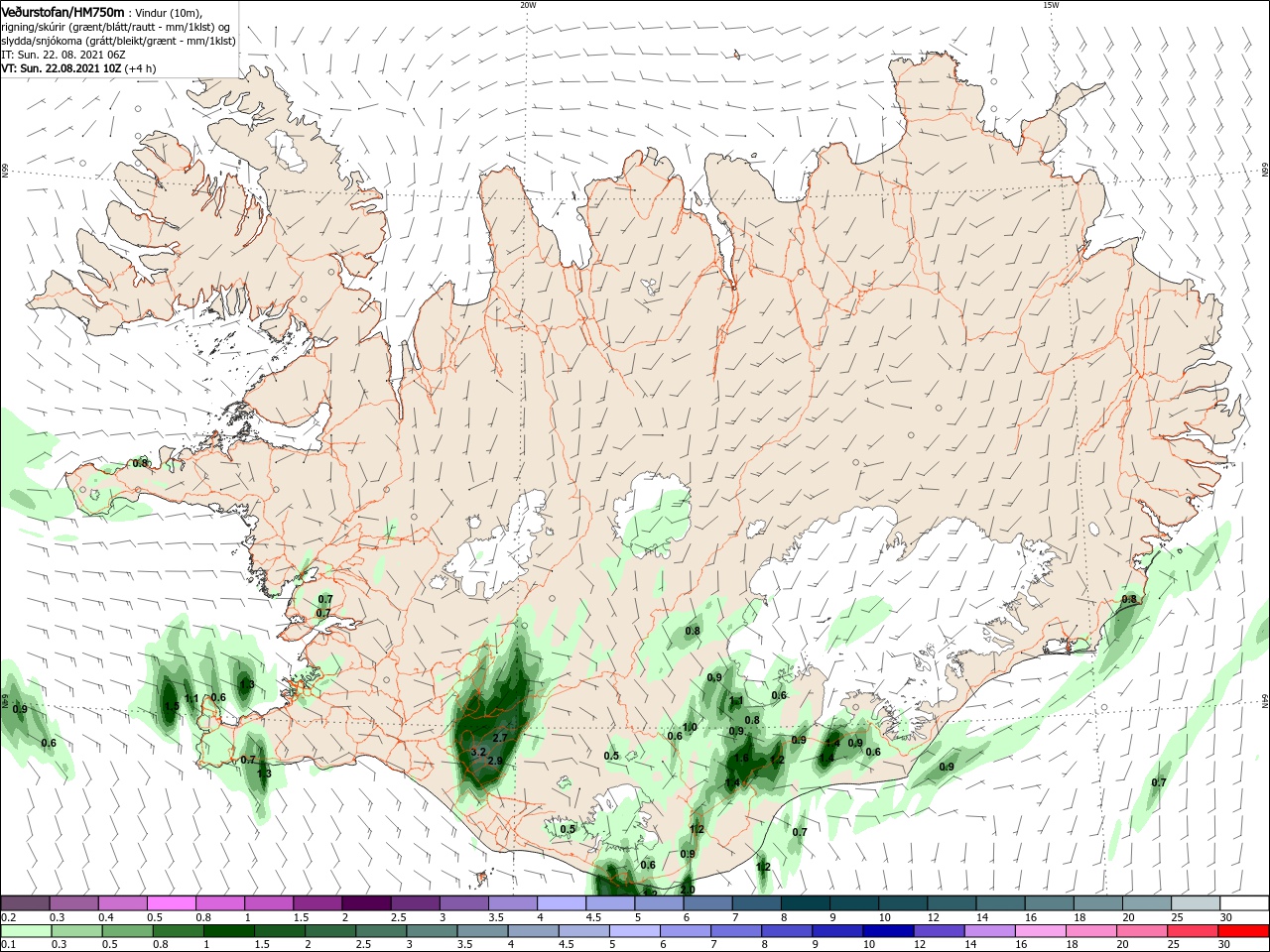The height and width of the screenshot is (952, 1270).
Task: Pick the greyish-purple snow swatch starting at 0.2
Action: [x=26, y=903]
